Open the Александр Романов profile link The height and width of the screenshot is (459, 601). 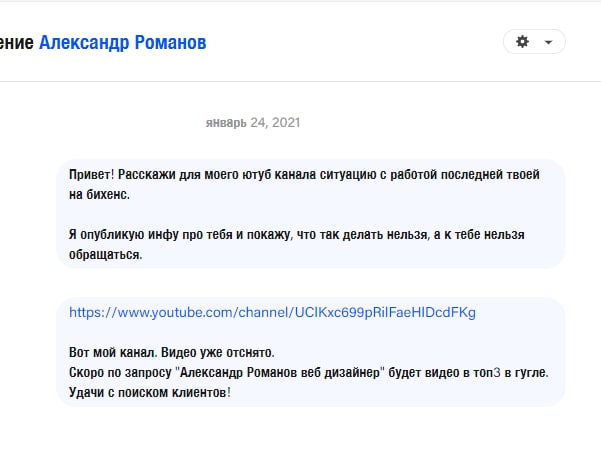pyautogui.click(x=123, y=43)
